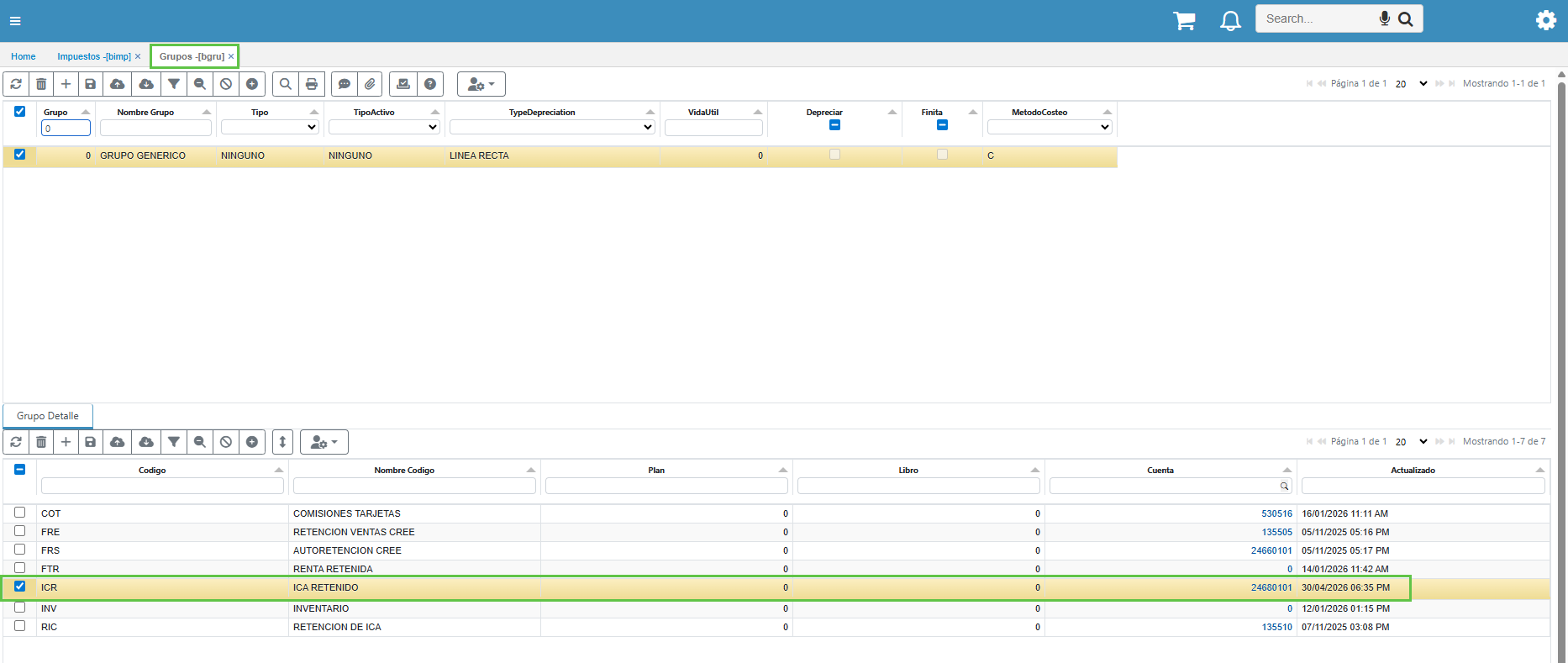Select the Grupo Detalle tab
This screenshot has height=663, width=1568.
click(48, 416)
